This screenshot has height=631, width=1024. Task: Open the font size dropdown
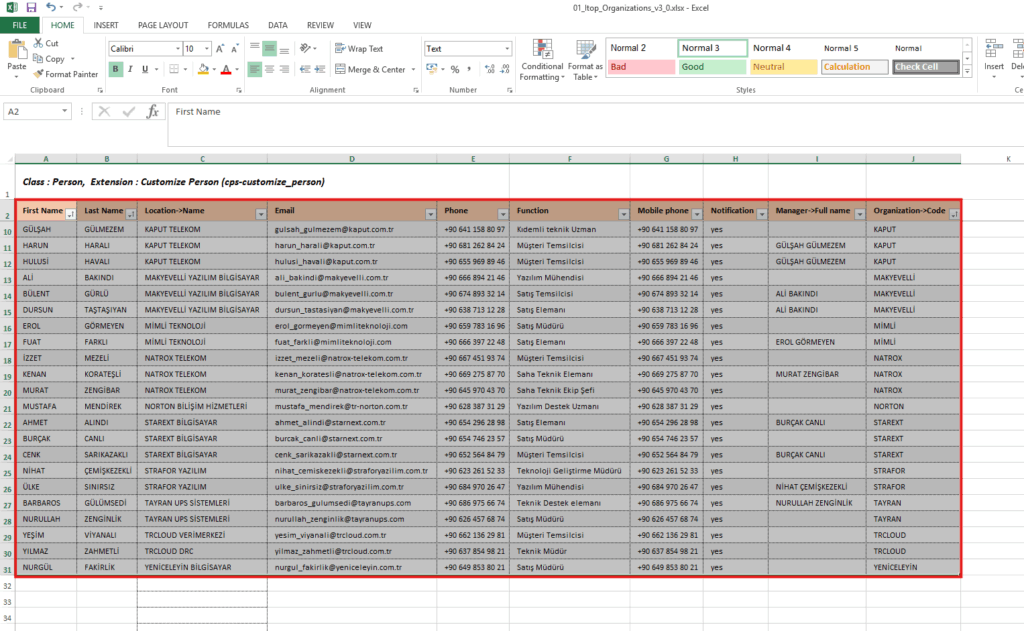(x=206, y=49)
